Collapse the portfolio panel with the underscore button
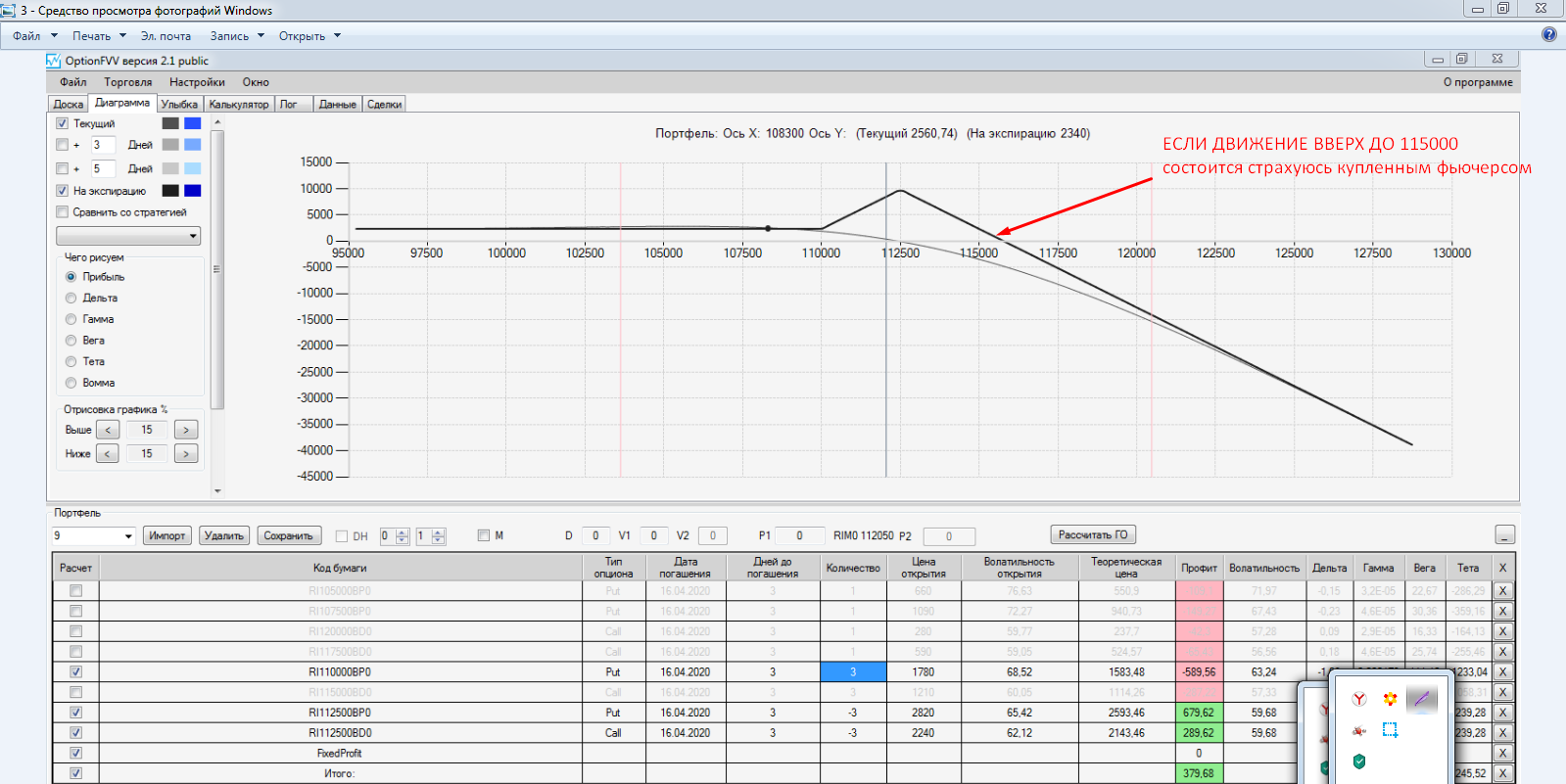 [x=1505, y=534]
